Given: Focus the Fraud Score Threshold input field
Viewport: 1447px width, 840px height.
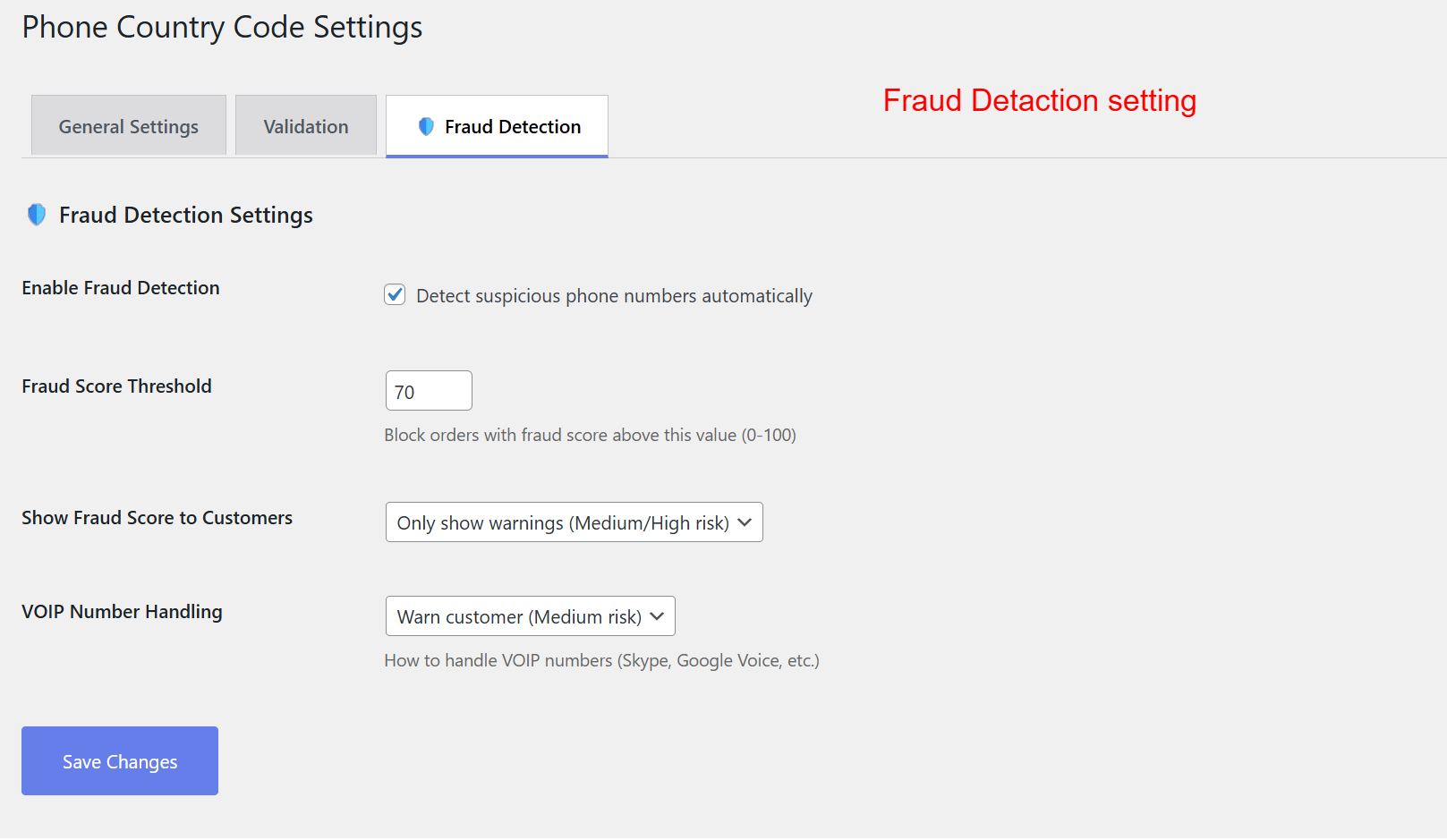Looking at the screenshot, I should [x=429, y=391].
